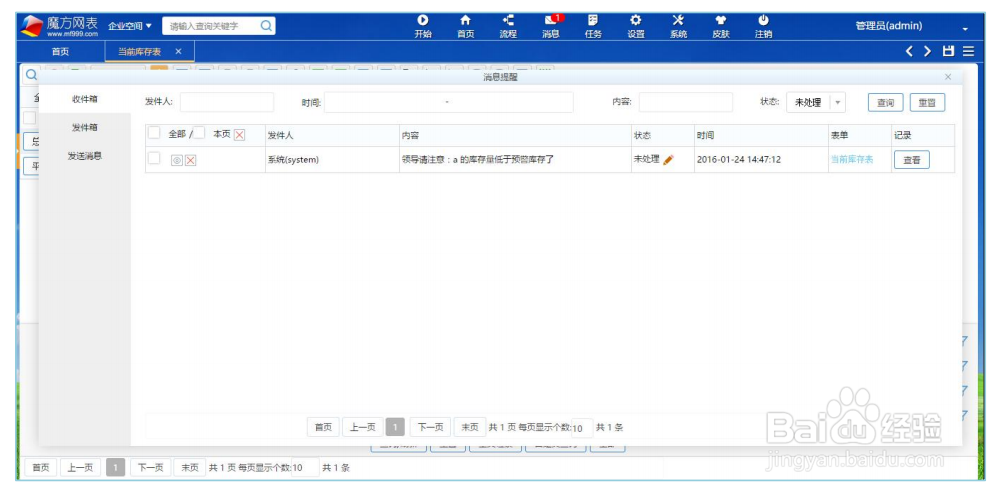Click 上一页 in bottom background pagination
Viewport: 999px width, 494px height.
[81, 467]
